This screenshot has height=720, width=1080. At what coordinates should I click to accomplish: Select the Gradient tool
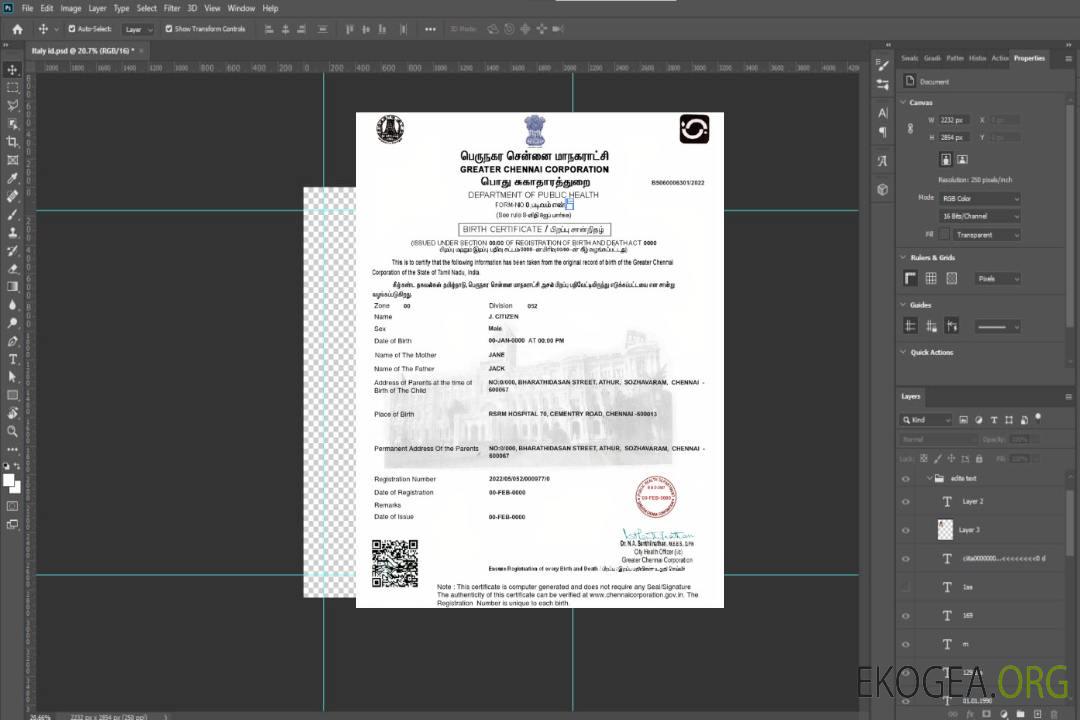click(12, 287)
